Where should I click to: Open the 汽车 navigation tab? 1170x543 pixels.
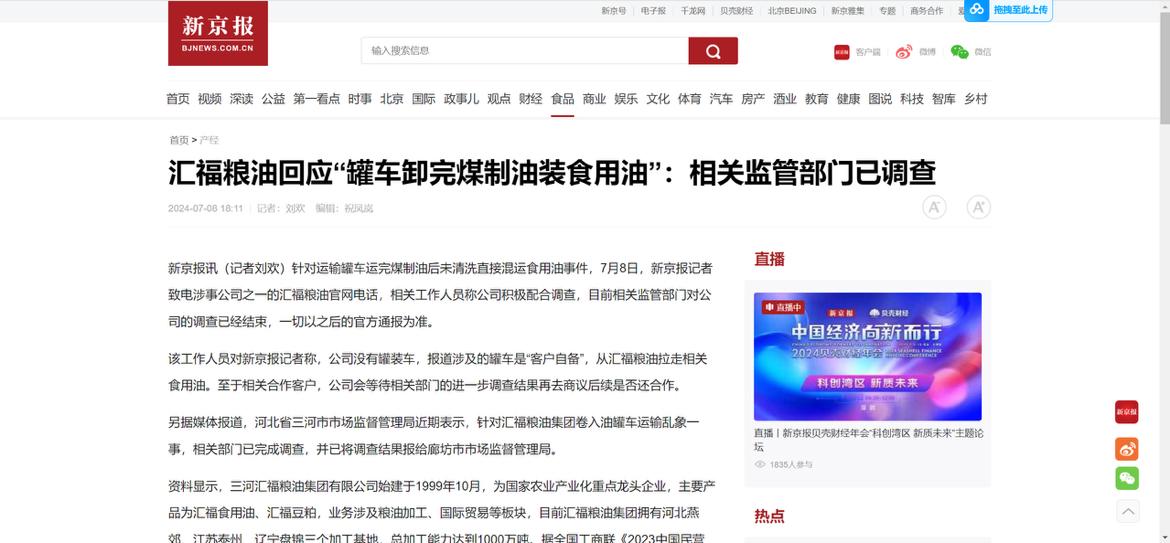(721, 98)
